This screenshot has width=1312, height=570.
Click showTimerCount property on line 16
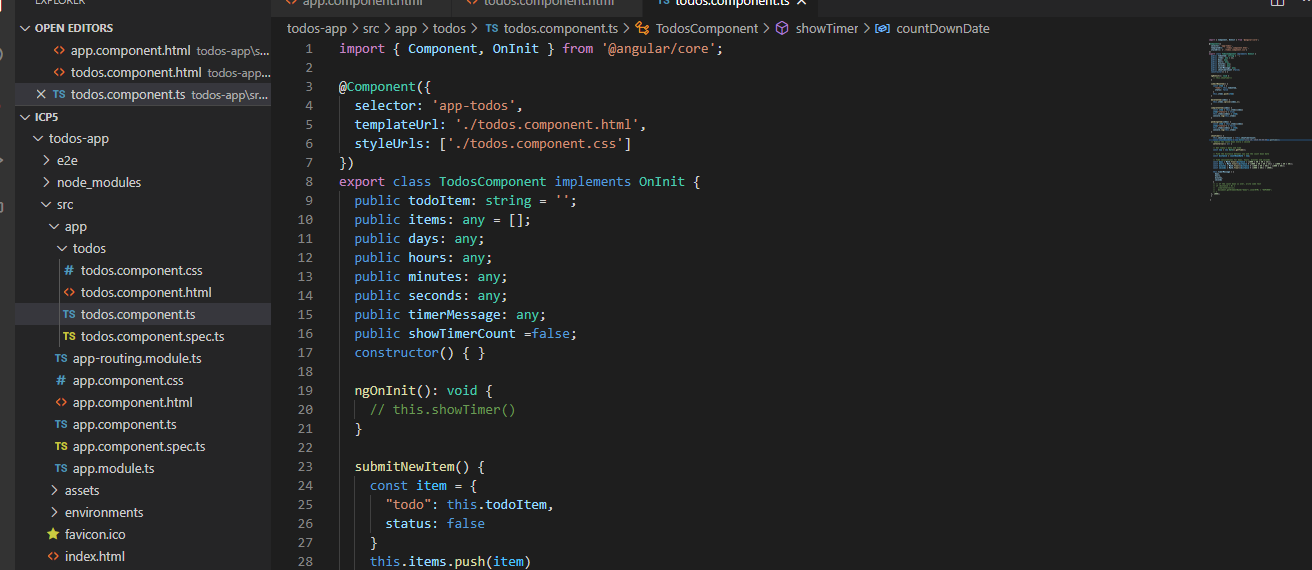click(x=462, y=333)
